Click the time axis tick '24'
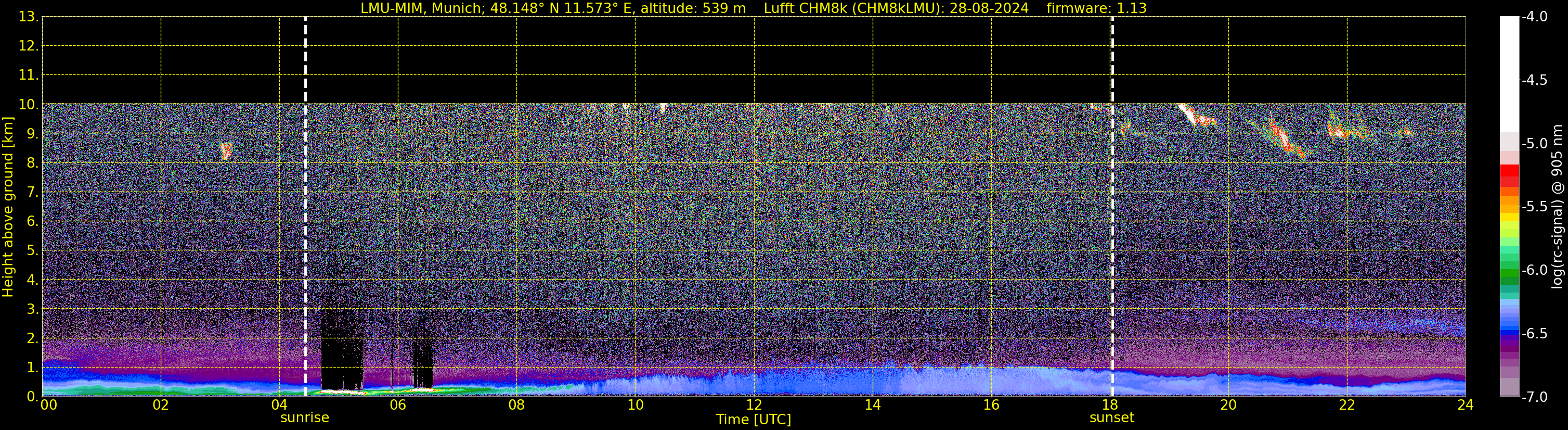This screenshot has width=1568, height=430. coord(1465,405)
